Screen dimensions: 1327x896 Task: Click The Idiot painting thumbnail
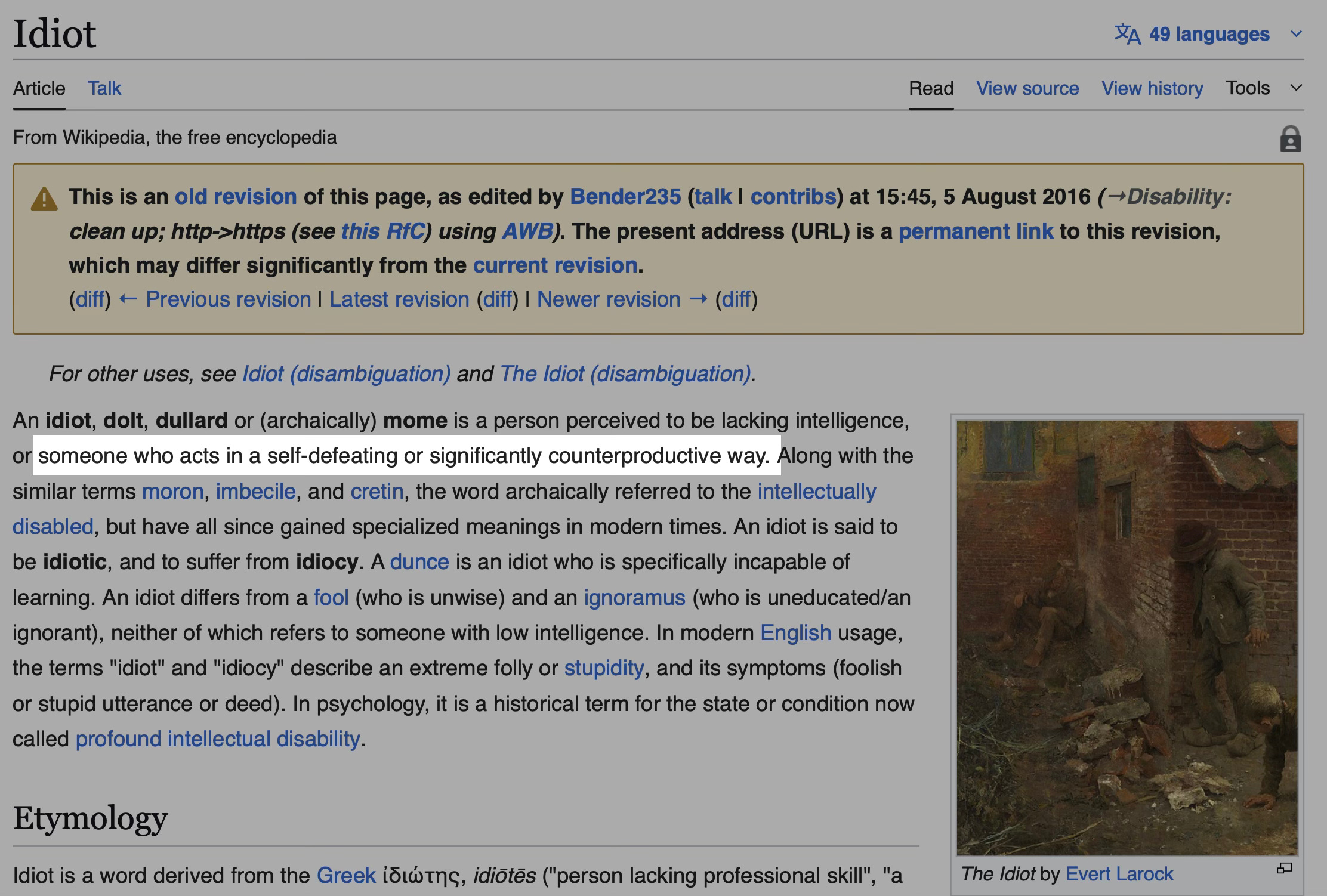point(1127,637)
